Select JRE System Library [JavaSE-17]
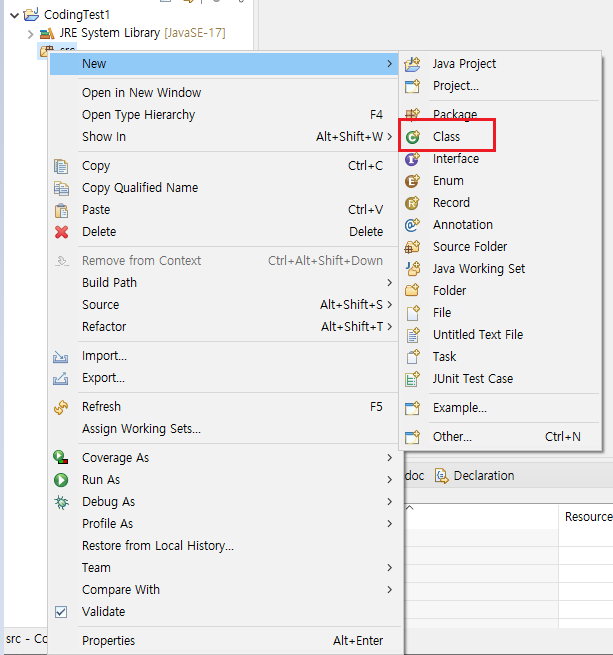 click(142, 33)
